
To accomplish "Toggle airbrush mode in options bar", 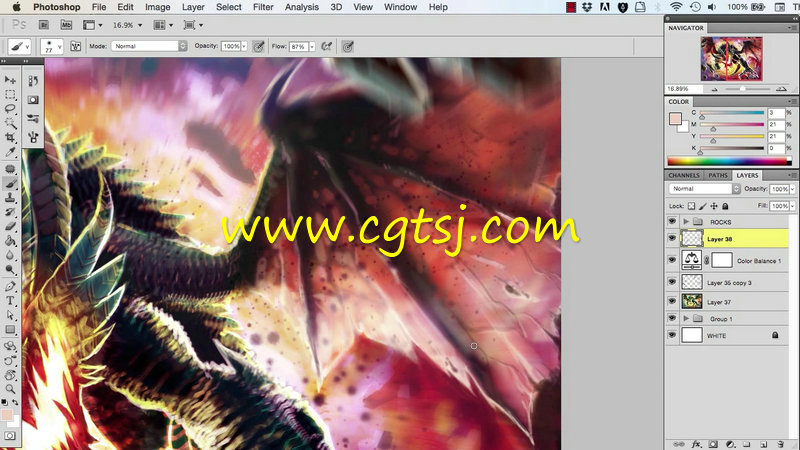I will coord(327,46).
